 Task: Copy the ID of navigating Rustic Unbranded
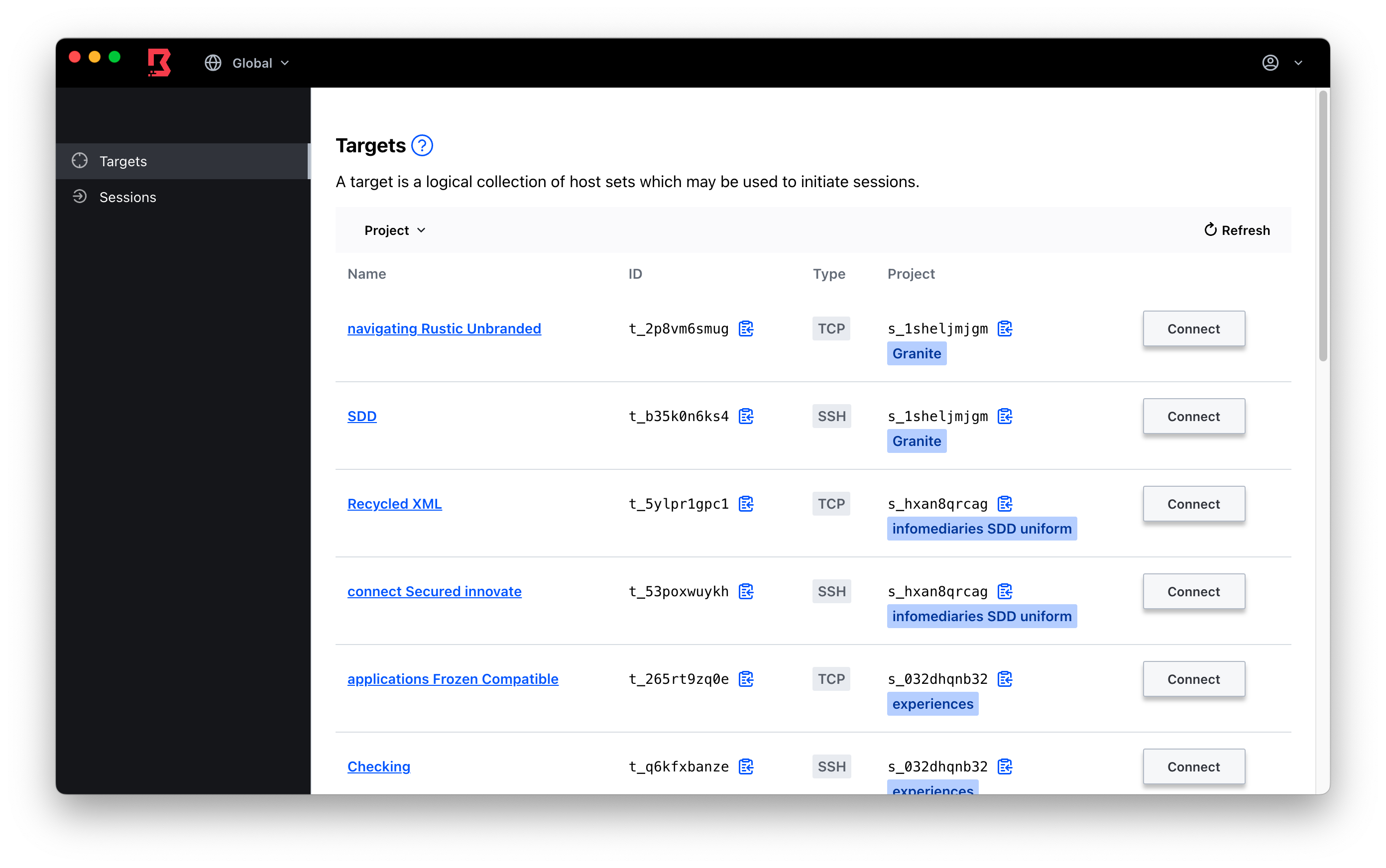pos(746,328)
